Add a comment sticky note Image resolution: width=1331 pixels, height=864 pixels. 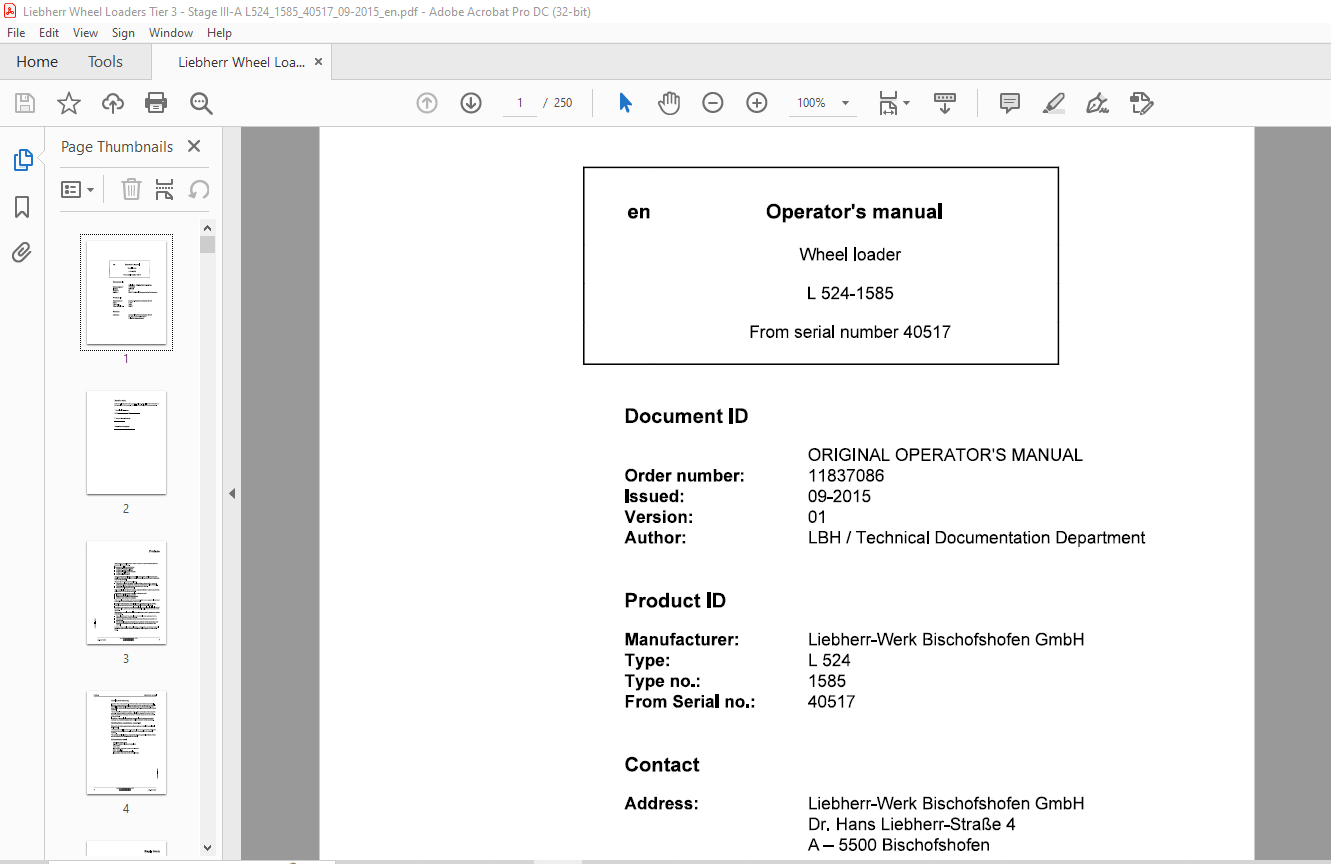coord(1010,103)
